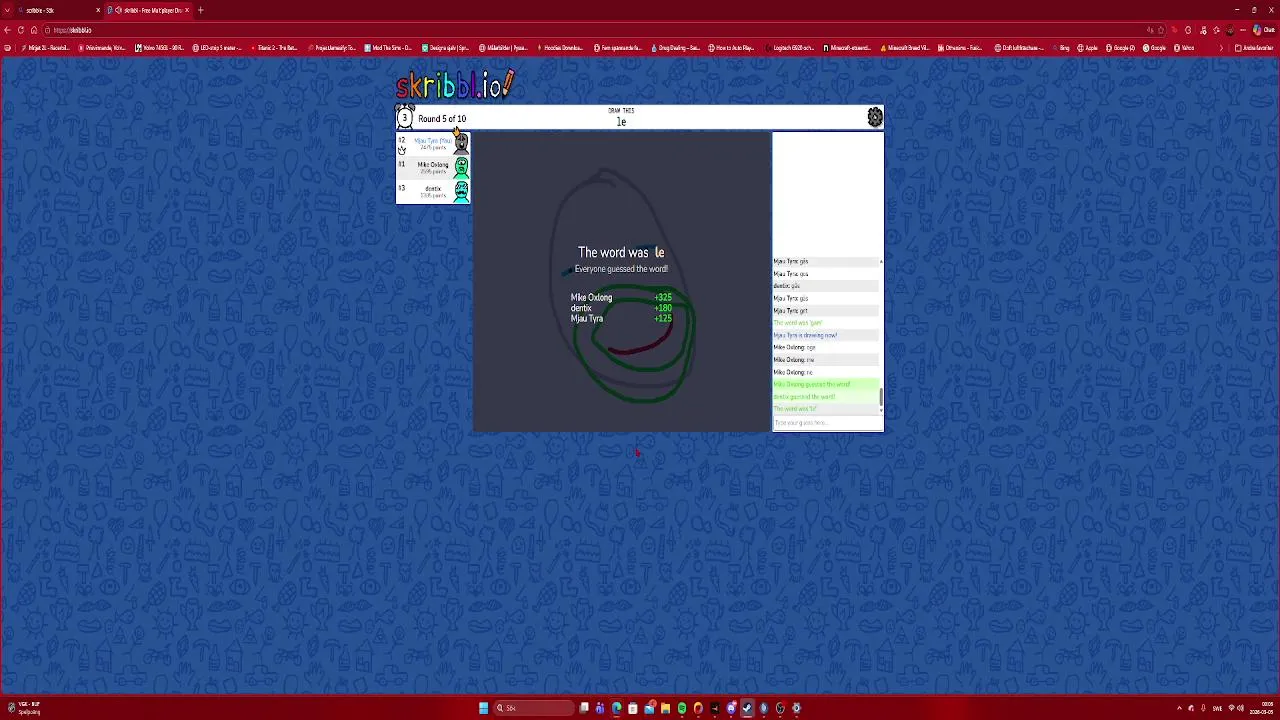Close the first browser tab
Viewport: 1280px width, 720px height.
[x=98, y=10]
